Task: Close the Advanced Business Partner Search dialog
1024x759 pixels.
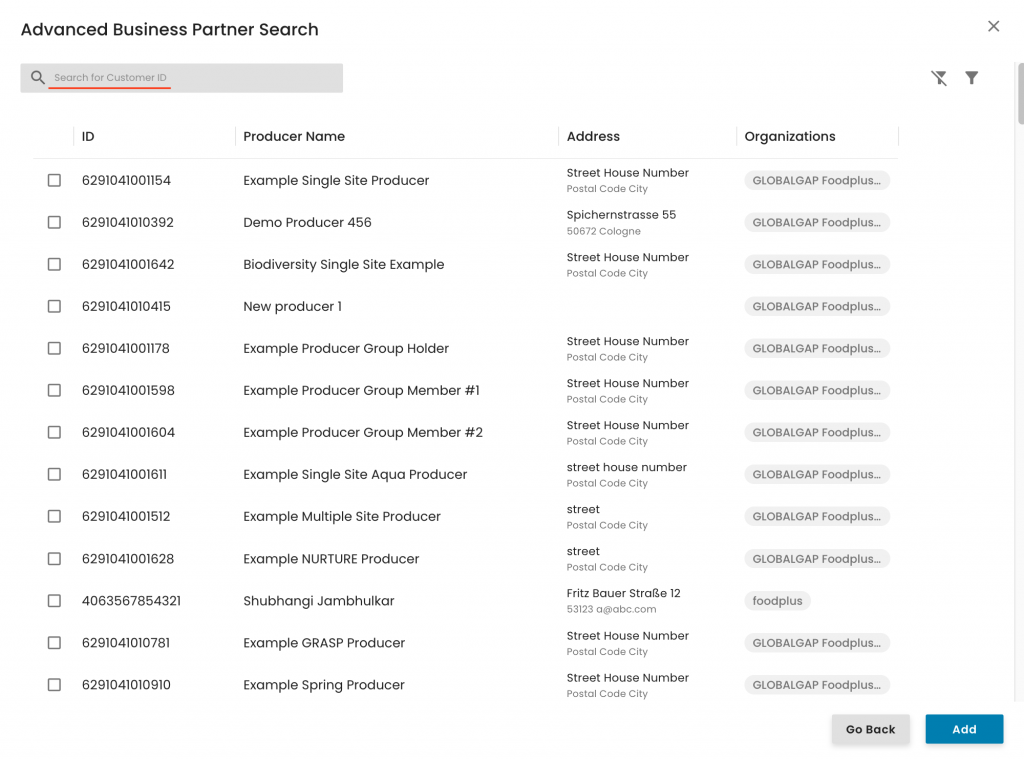Action: tap(993, 27)
